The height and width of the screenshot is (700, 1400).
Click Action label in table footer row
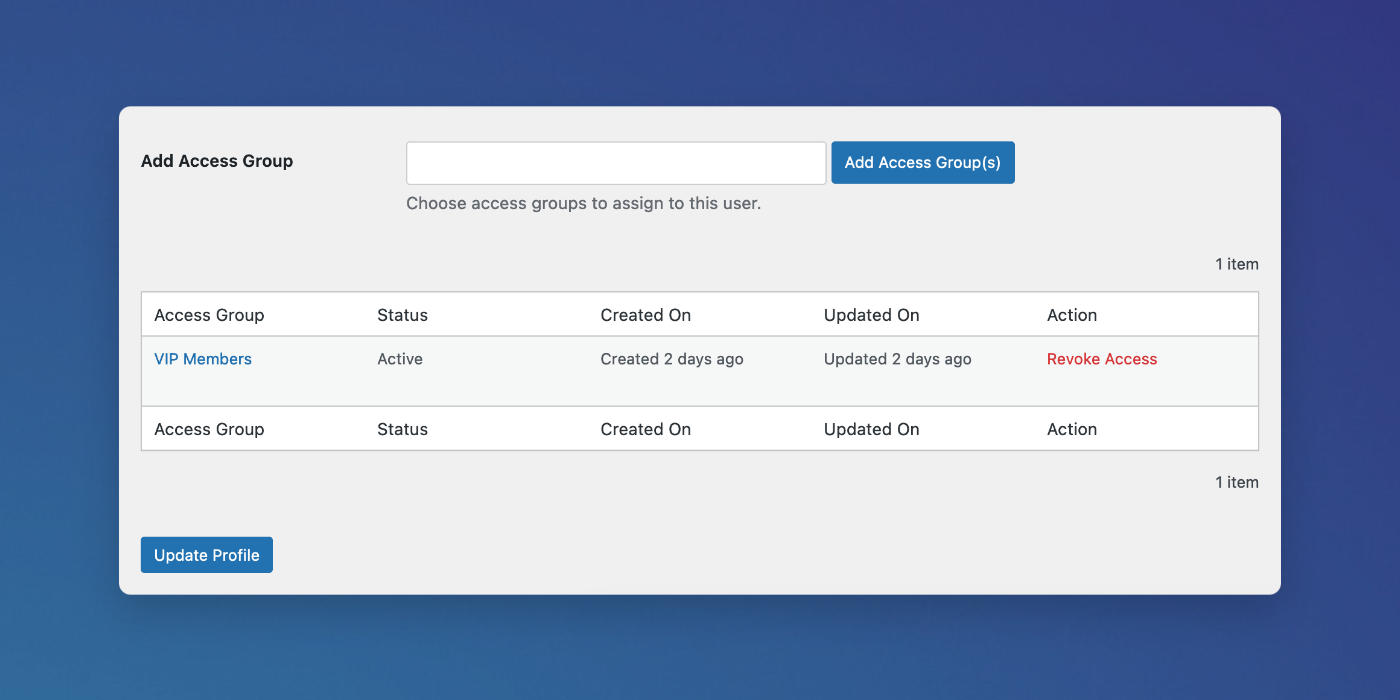coord(1072,429)
